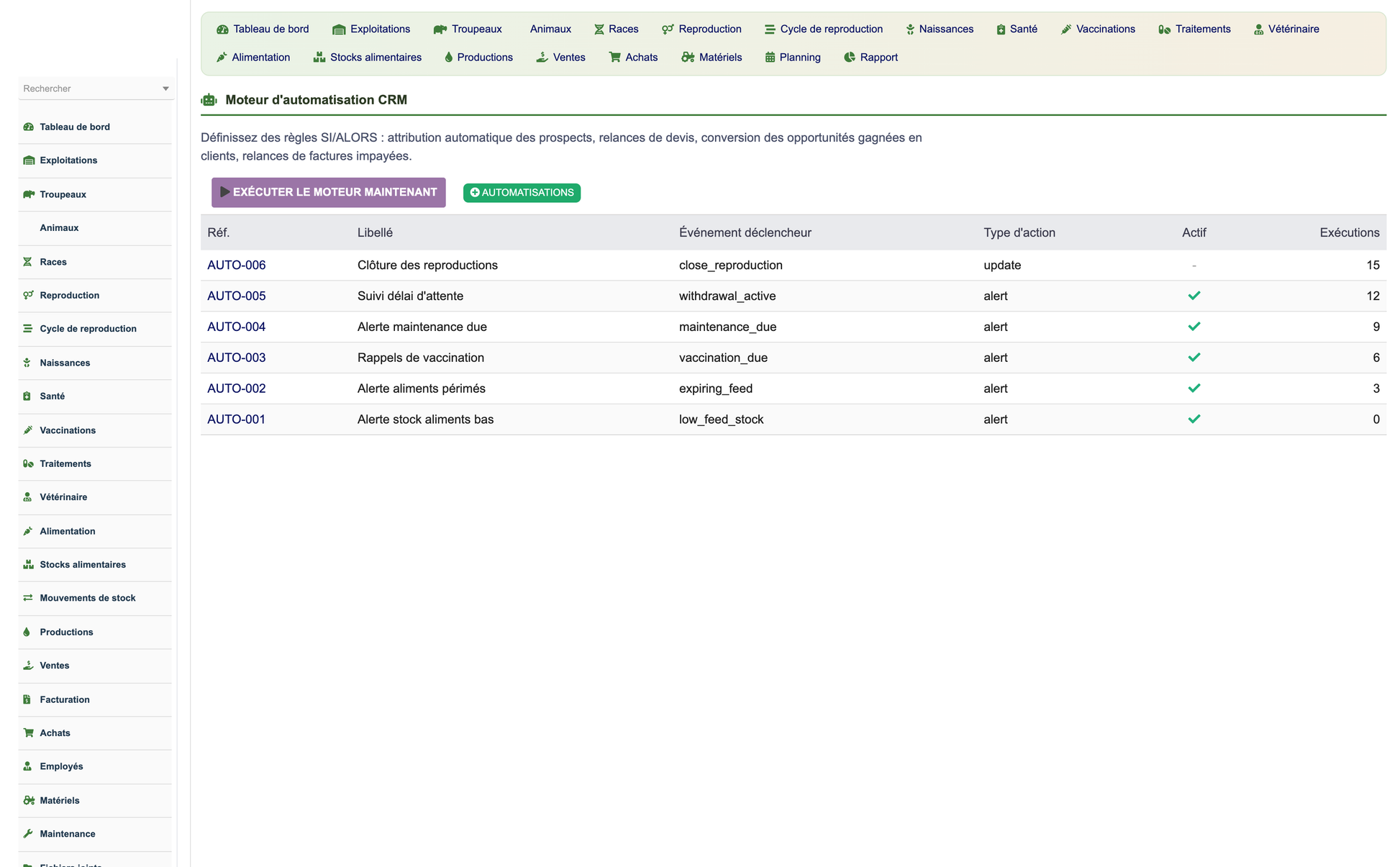Click the Maintenance wrench icon in sidebar
This screenshot has width=1400, height=867.
[x=27, y=834]
